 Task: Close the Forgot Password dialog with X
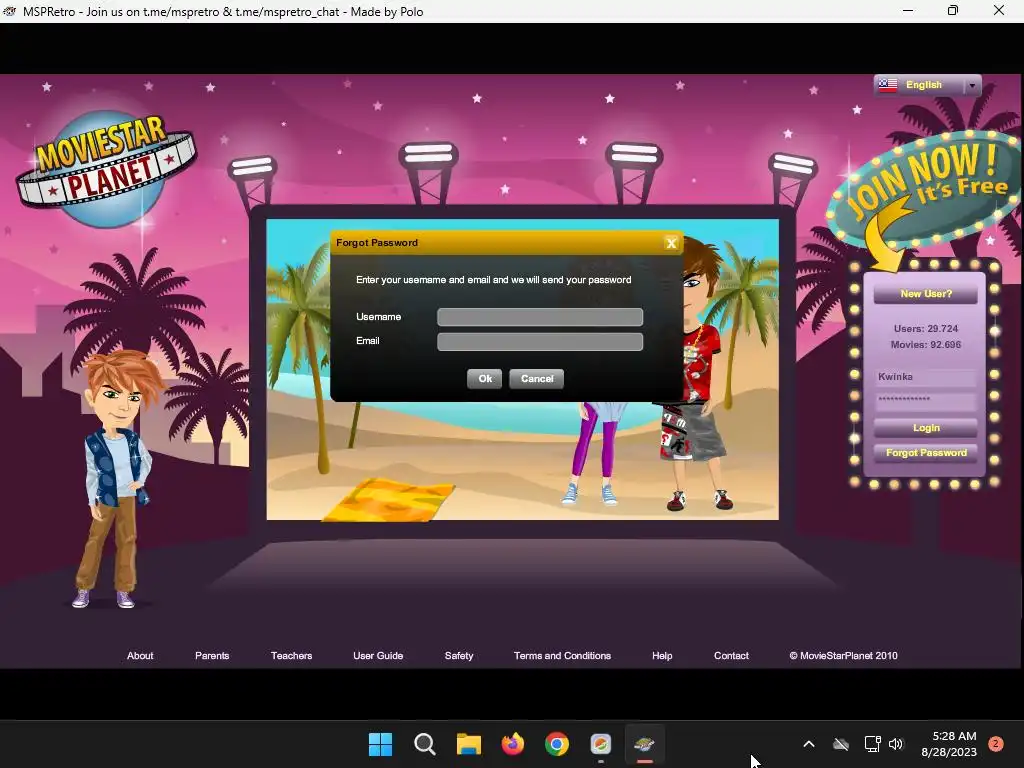point(671,243)
